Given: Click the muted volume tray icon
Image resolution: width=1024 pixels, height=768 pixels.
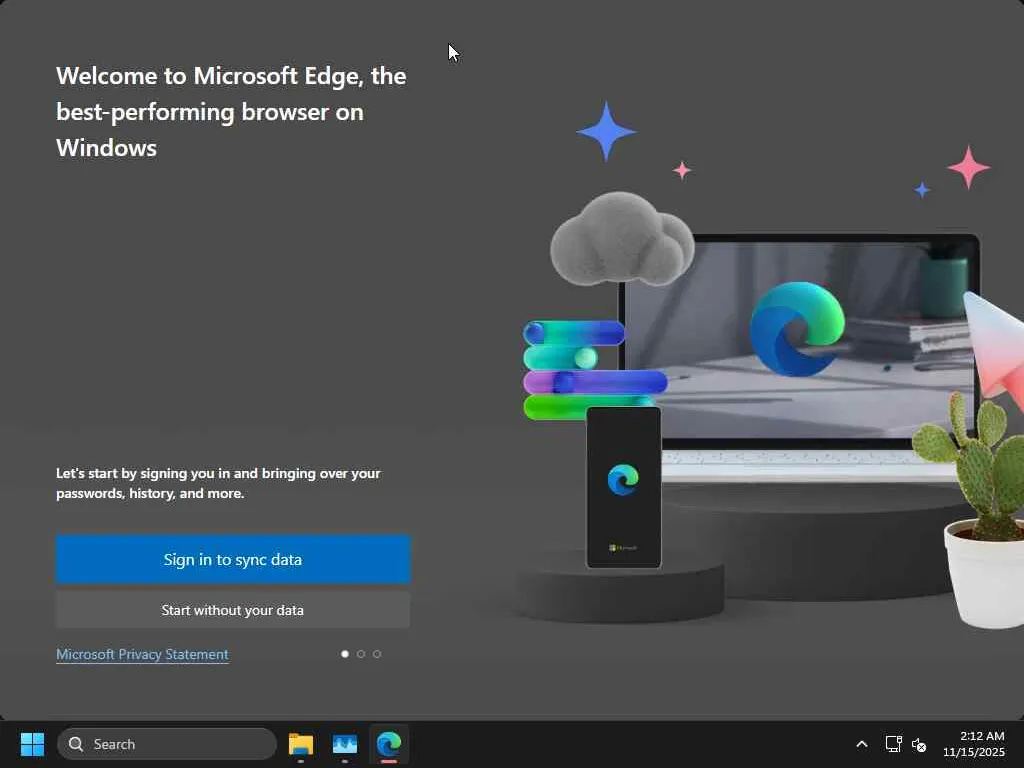Looking at the screenshot, I should coord(919,744).
